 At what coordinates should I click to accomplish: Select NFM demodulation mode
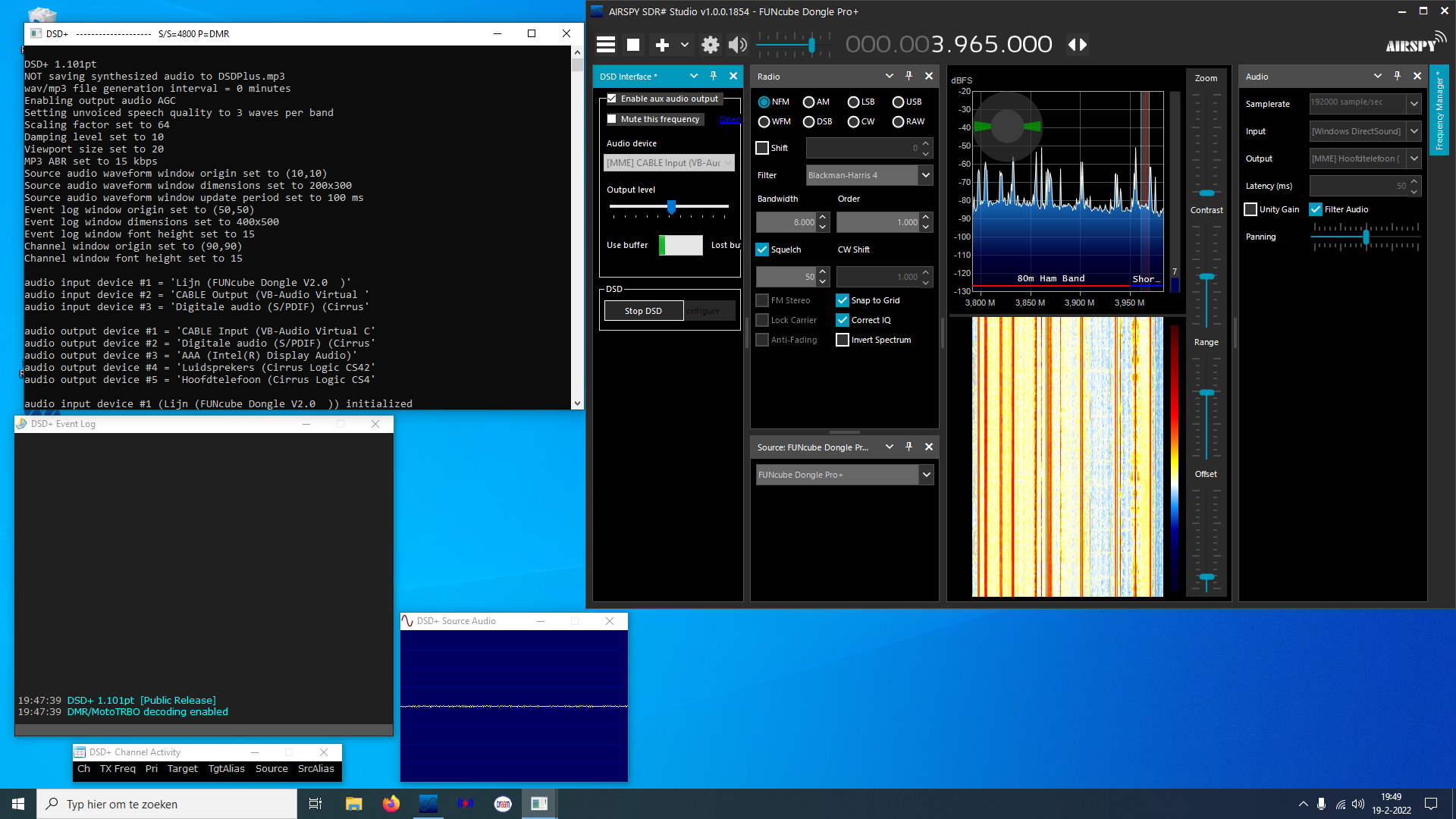pyautogui.click(x=764, y=102)
